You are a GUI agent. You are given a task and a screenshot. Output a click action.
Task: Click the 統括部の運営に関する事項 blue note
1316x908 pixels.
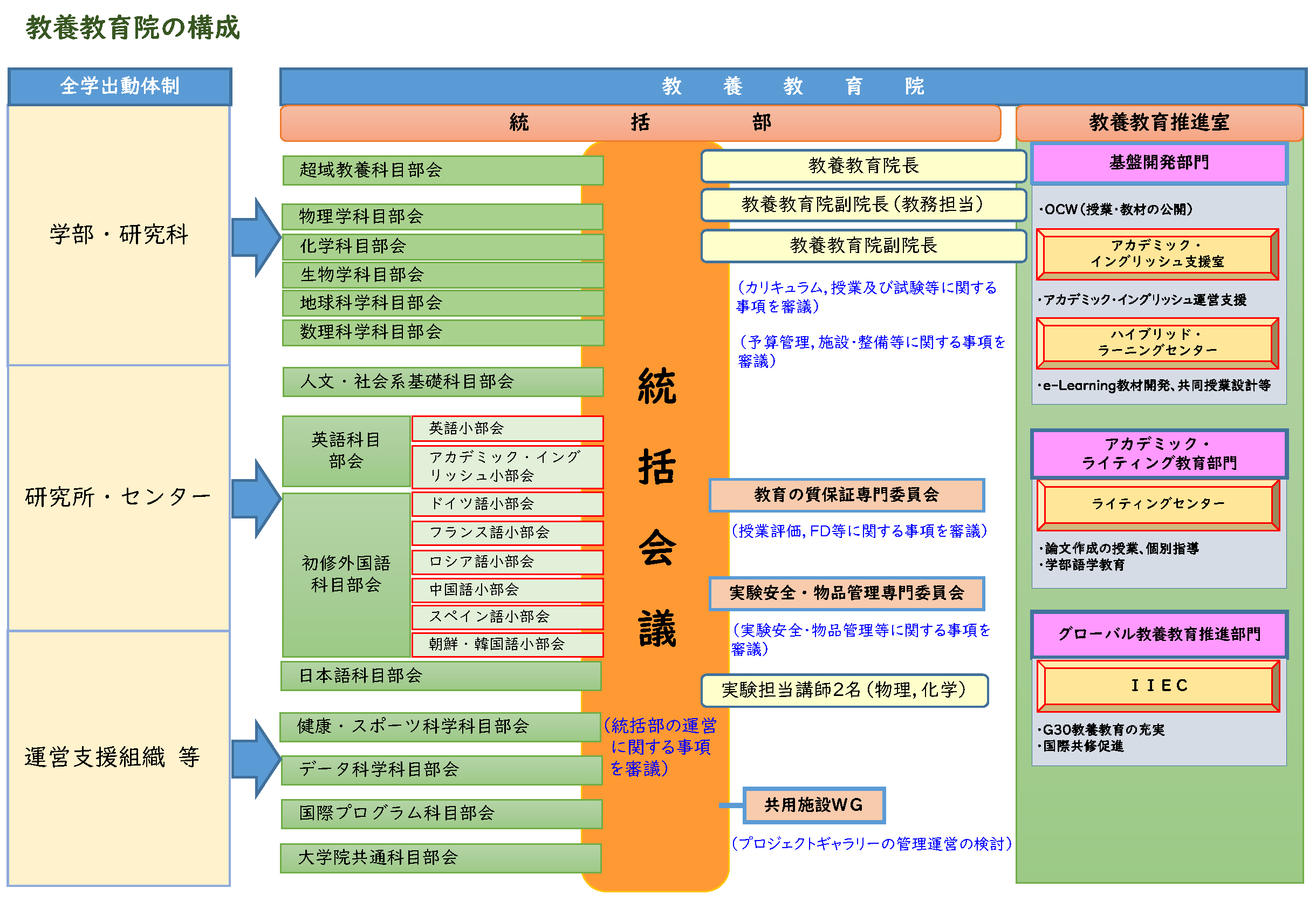coord(660,748)
